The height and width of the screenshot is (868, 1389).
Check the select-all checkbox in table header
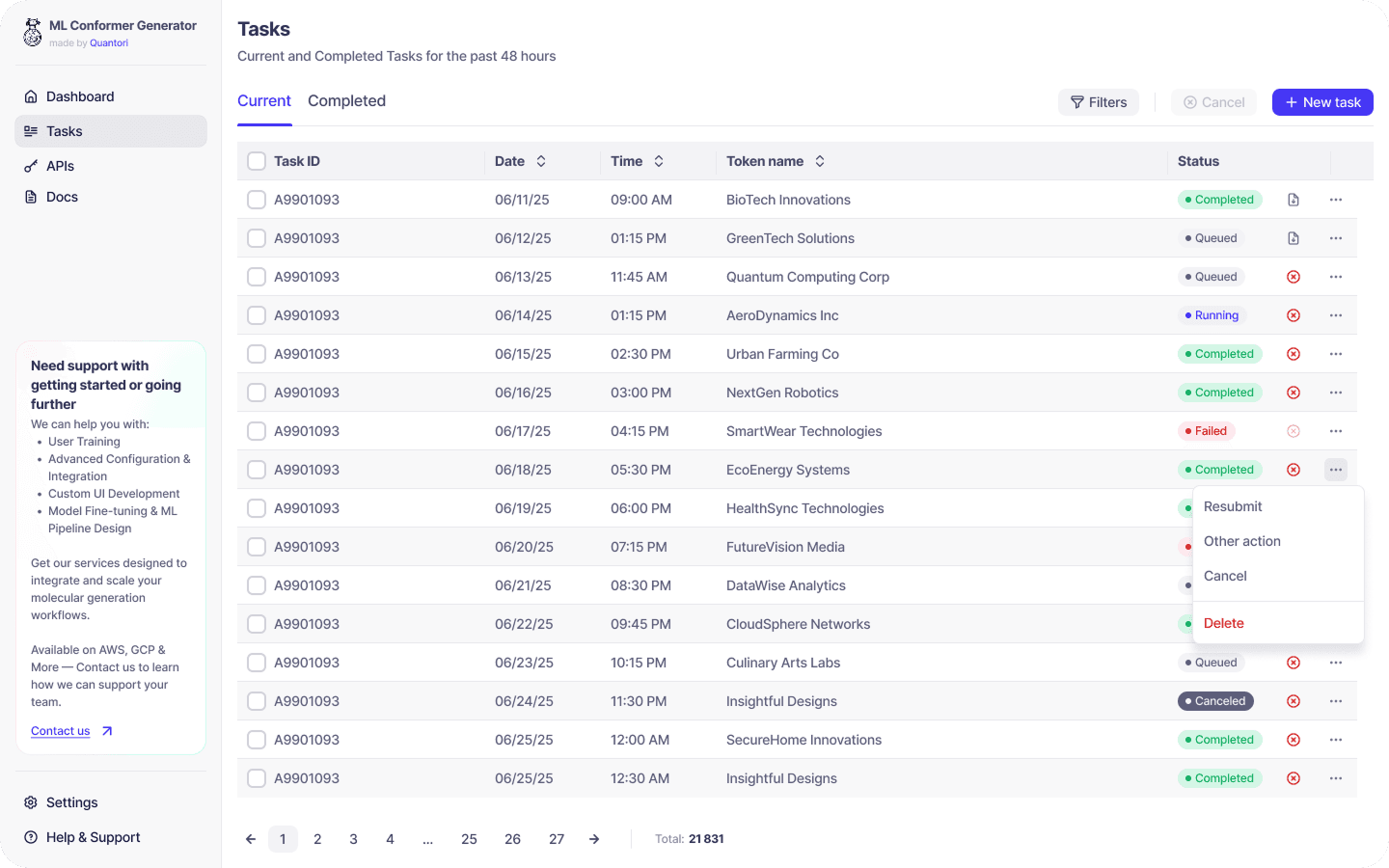point(257,161)
